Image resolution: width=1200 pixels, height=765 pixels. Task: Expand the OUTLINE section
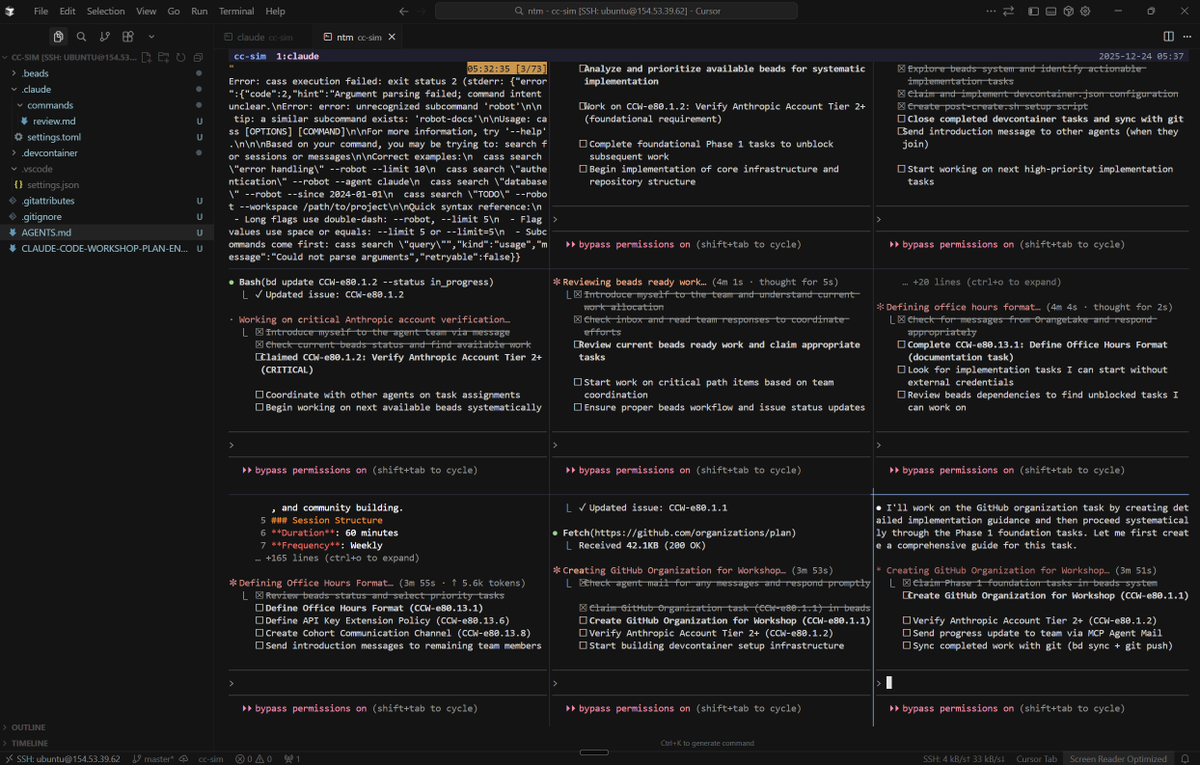[106, 727]
